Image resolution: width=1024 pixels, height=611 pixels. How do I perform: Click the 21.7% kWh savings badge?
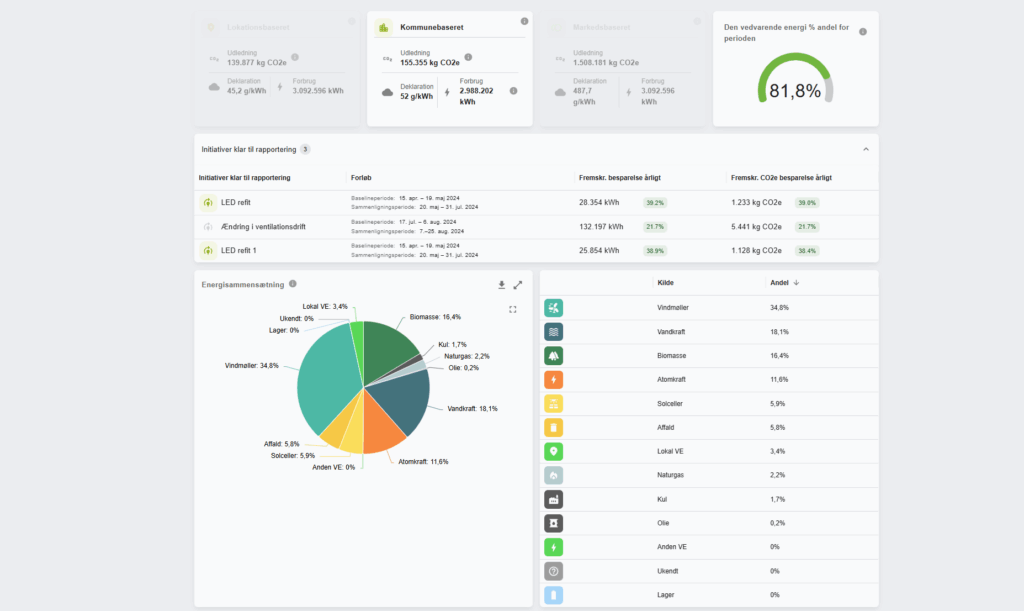[x=655, y=227]
